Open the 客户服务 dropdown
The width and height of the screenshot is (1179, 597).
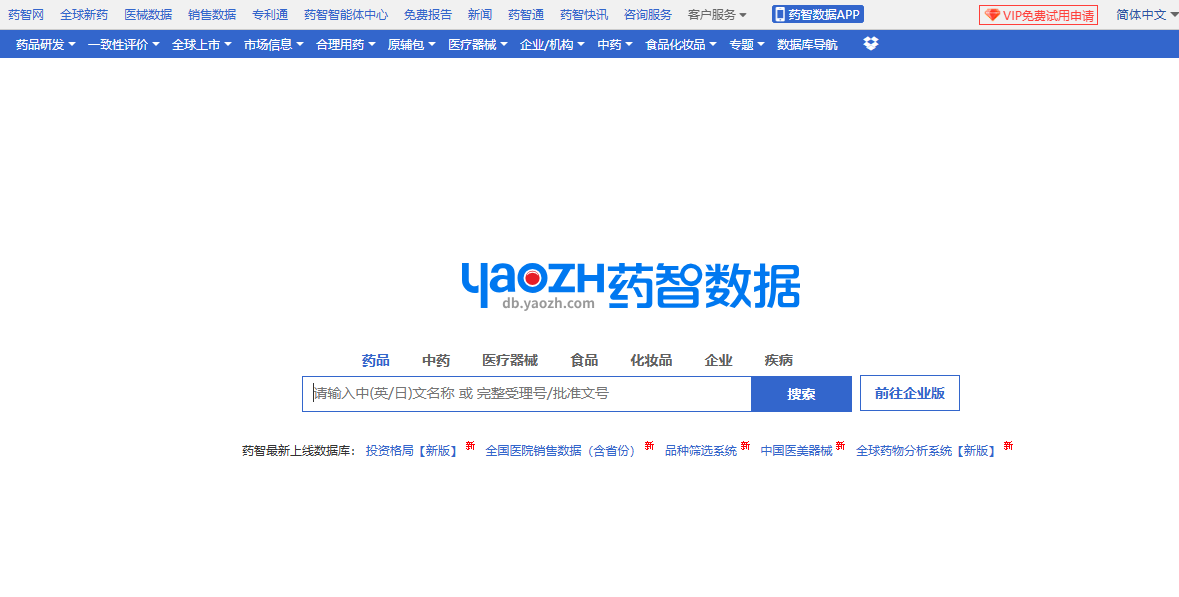point(717,15)
